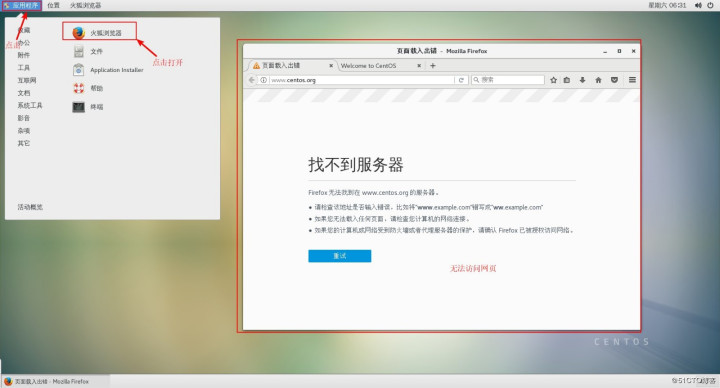Select the 文档 category
This screenshot has width=720, height=388.
pyautogui.click(x=23, y=93)
